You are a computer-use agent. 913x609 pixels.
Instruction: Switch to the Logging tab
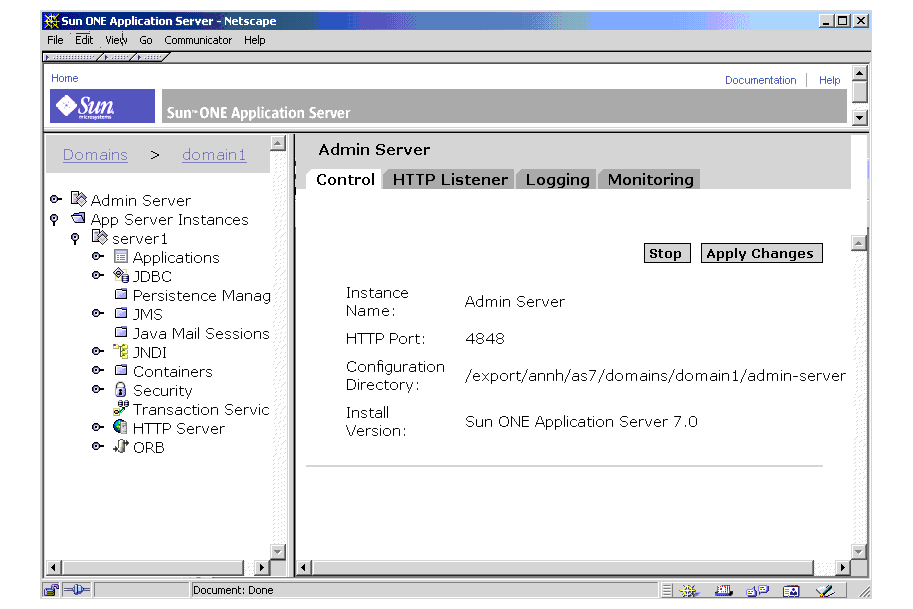pos(557,179)
